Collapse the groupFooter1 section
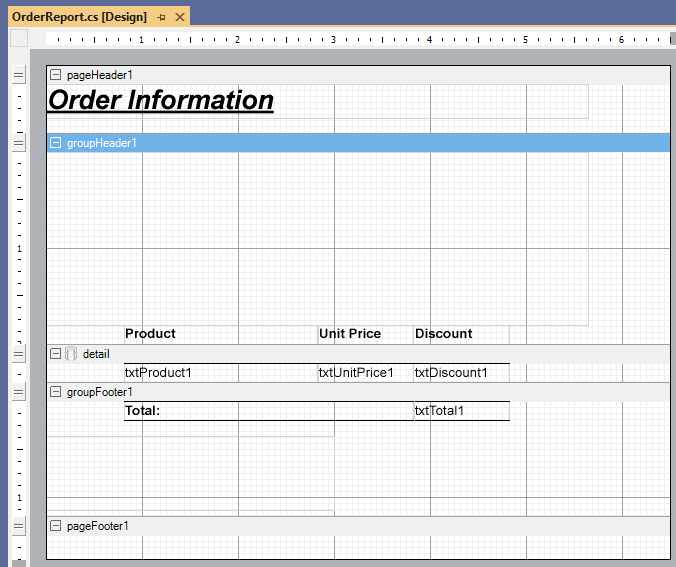Image resolution: width=676 pixels, height=567 pixels. [x=55, y=392]
